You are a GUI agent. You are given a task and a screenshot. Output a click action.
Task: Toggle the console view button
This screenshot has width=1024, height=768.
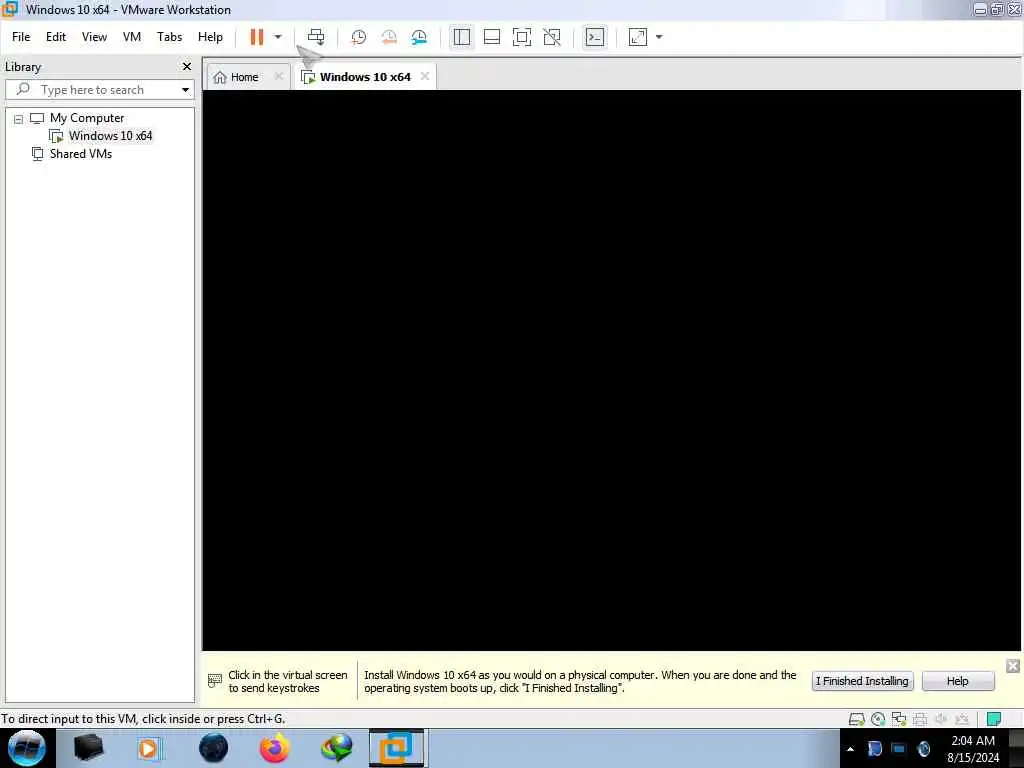(595, 37)
